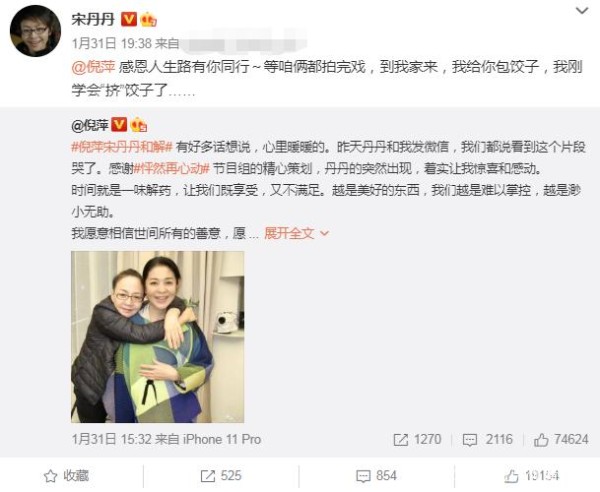The height and width of the screenshot is (492, 600).
Task: Open the quoted author @倪萍 name
Action: (90, 125)
